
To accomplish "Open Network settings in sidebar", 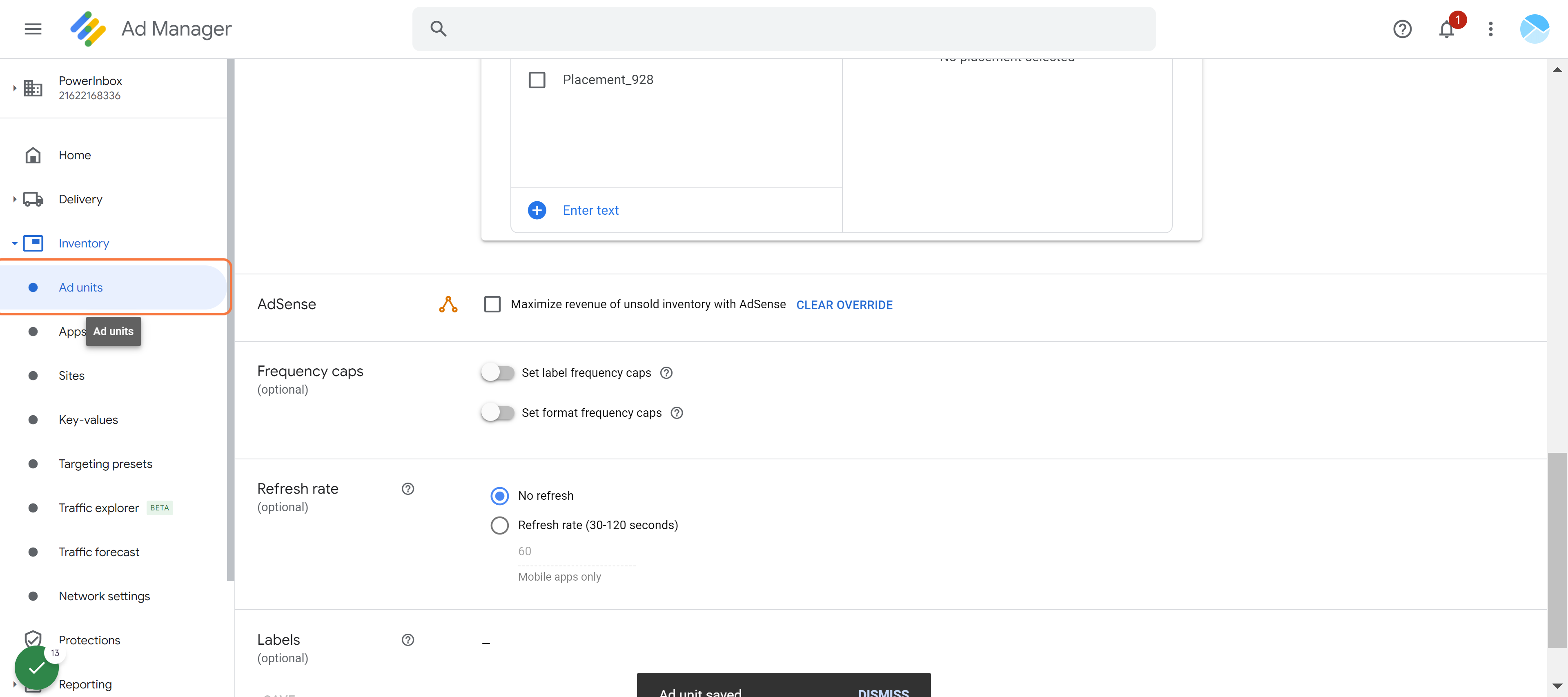I will tap(104, 596).
